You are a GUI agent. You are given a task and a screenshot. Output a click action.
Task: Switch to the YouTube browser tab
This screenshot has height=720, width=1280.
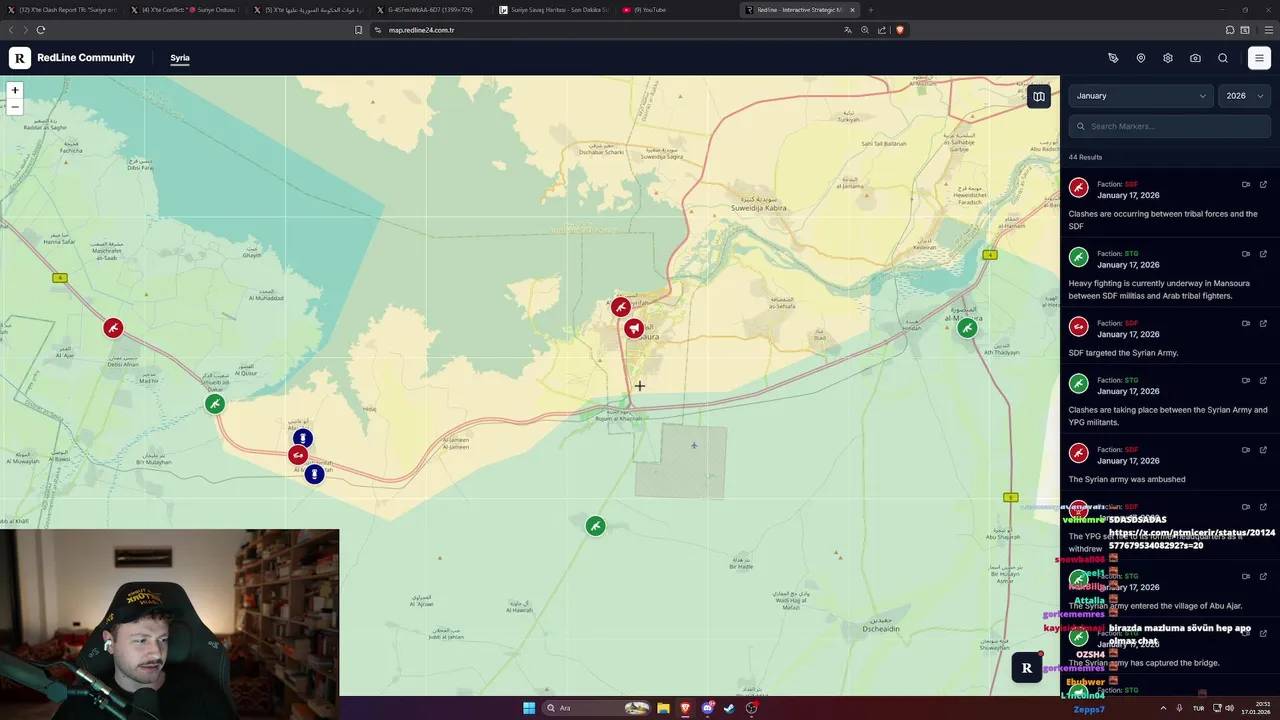[x=676, y=10]
